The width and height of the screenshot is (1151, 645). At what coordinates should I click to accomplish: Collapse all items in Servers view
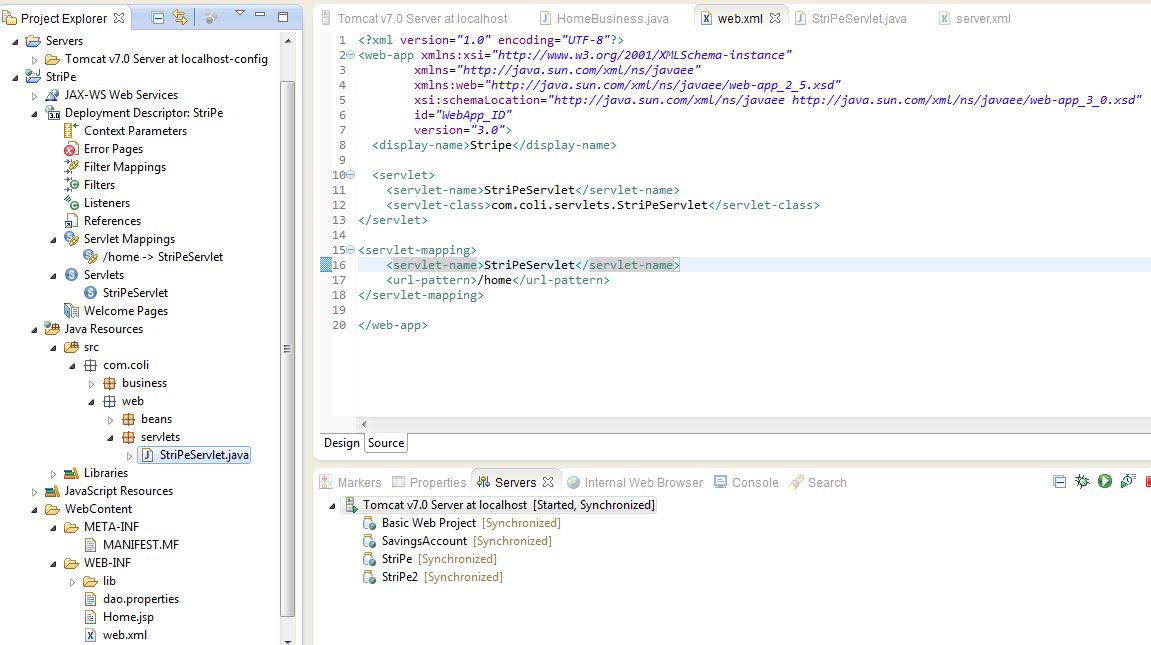point(1060,481)
